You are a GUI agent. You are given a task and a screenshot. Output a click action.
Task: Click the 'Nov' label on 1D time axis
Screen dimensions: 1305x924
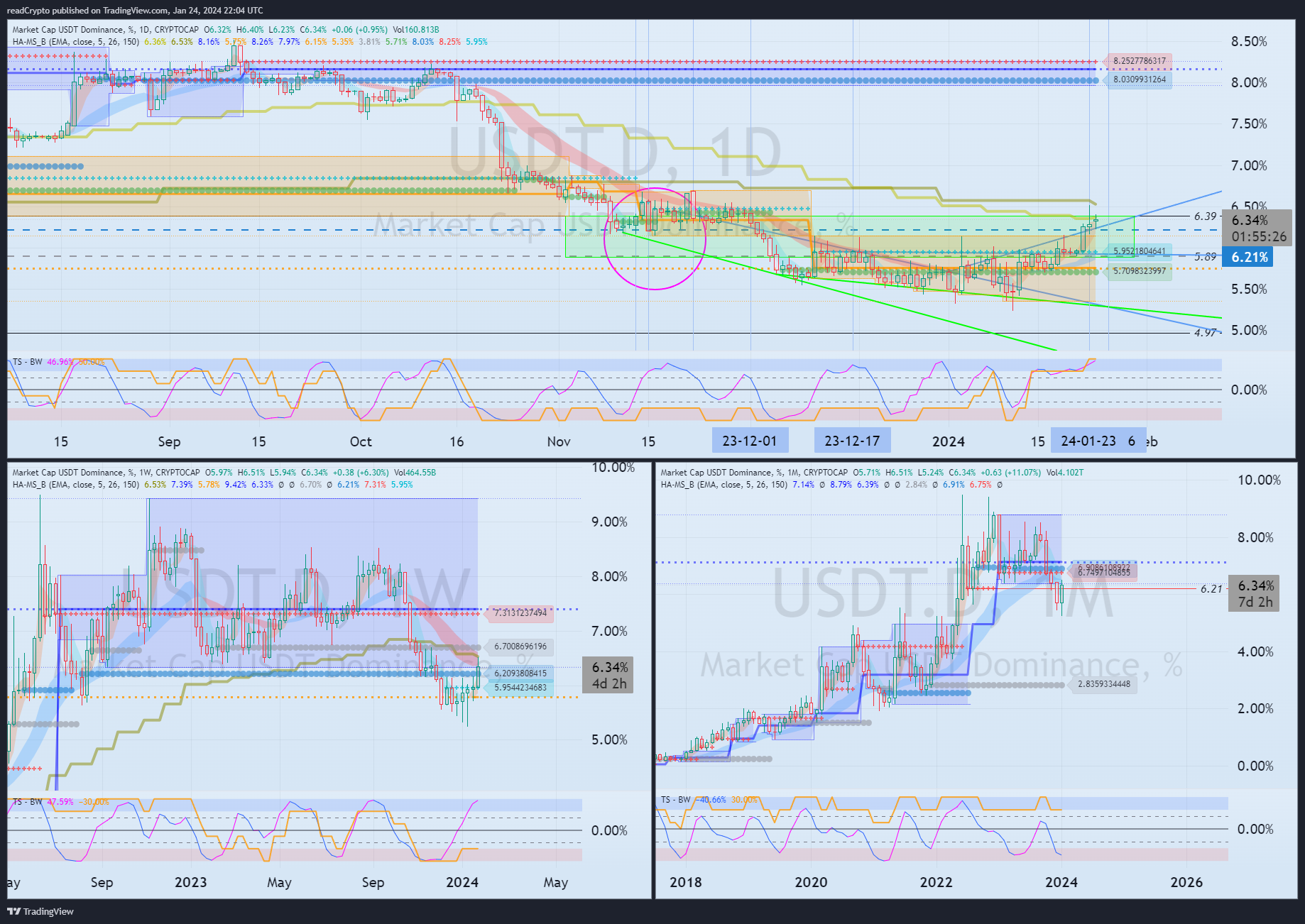pos(559,441)
